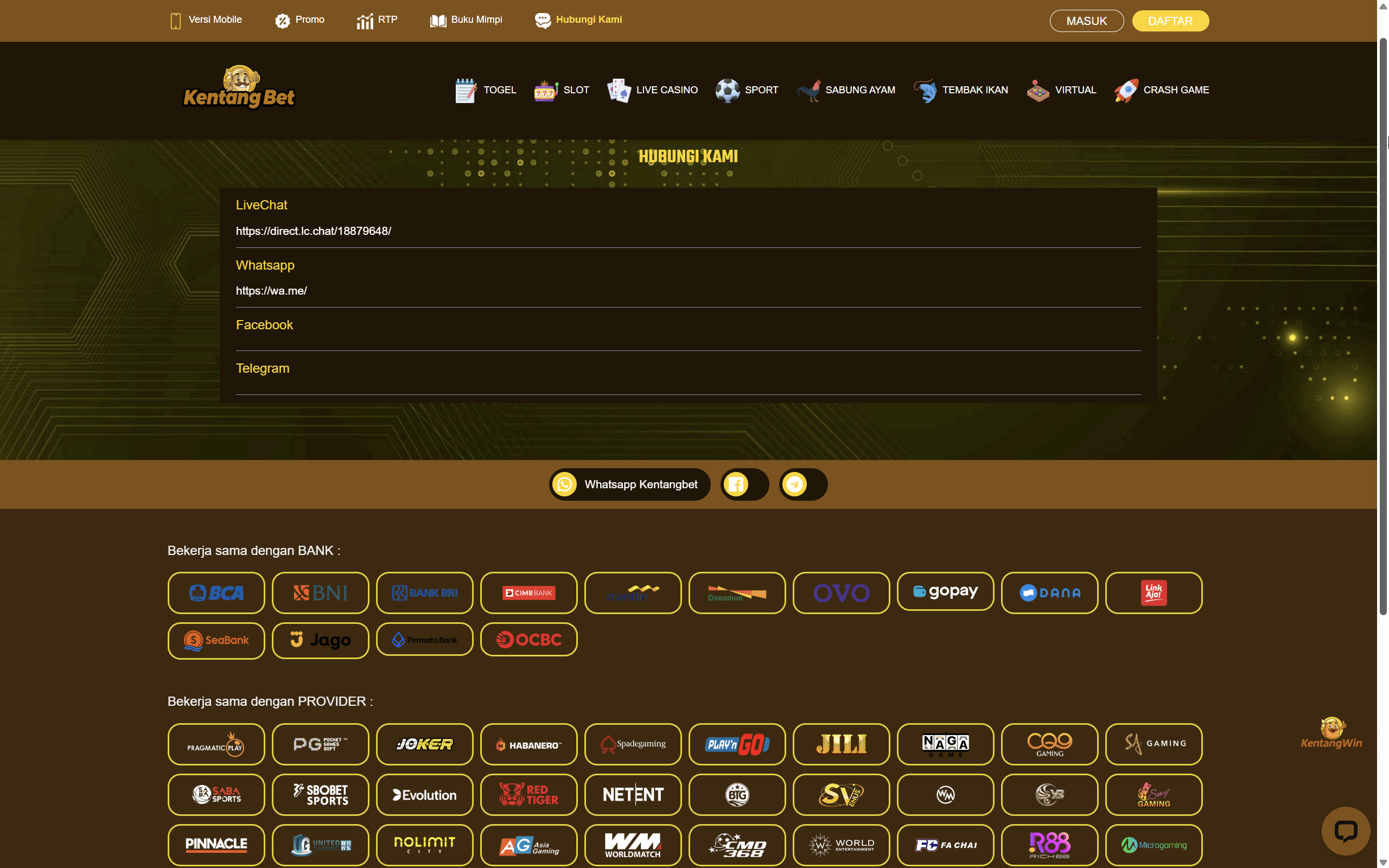The height and width of the screenshot is (868, 1389).
Task: Click the Spadegaming provider logo
Action: 633,744
